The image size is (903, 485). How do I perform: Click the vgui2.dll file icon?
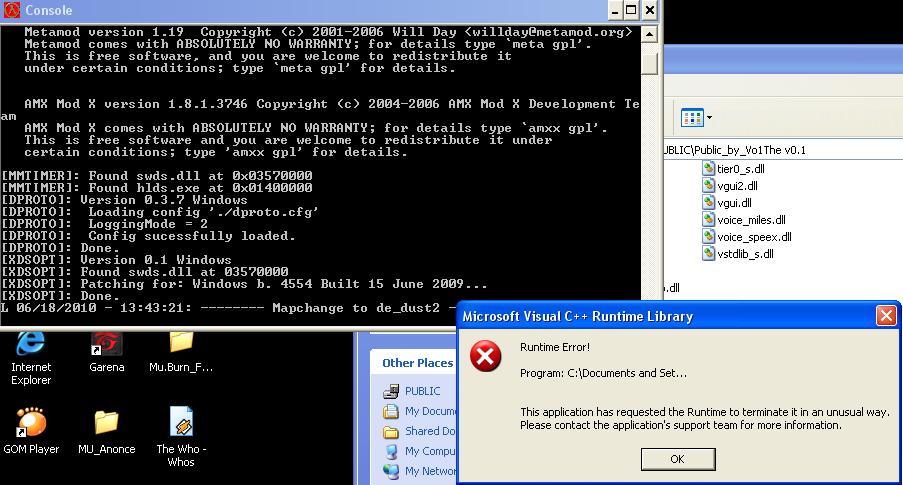(x=708, y=185)
